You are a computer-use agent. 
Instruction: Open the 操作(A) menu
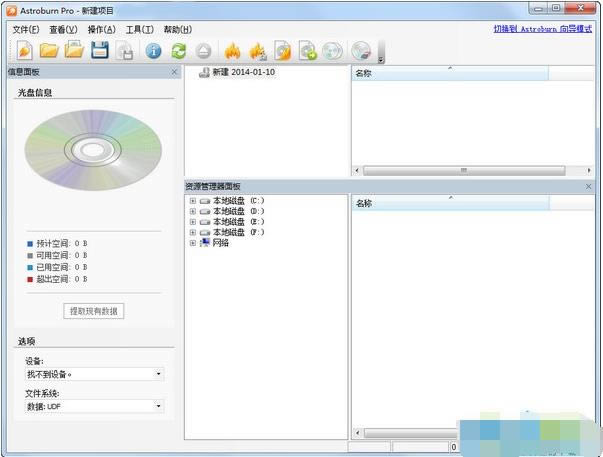tap(102, 30)
